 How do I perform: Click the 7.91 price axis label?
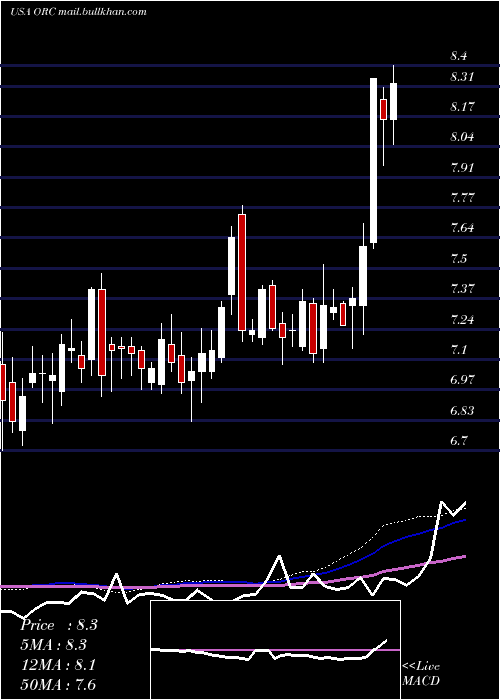tap(462, 168)
